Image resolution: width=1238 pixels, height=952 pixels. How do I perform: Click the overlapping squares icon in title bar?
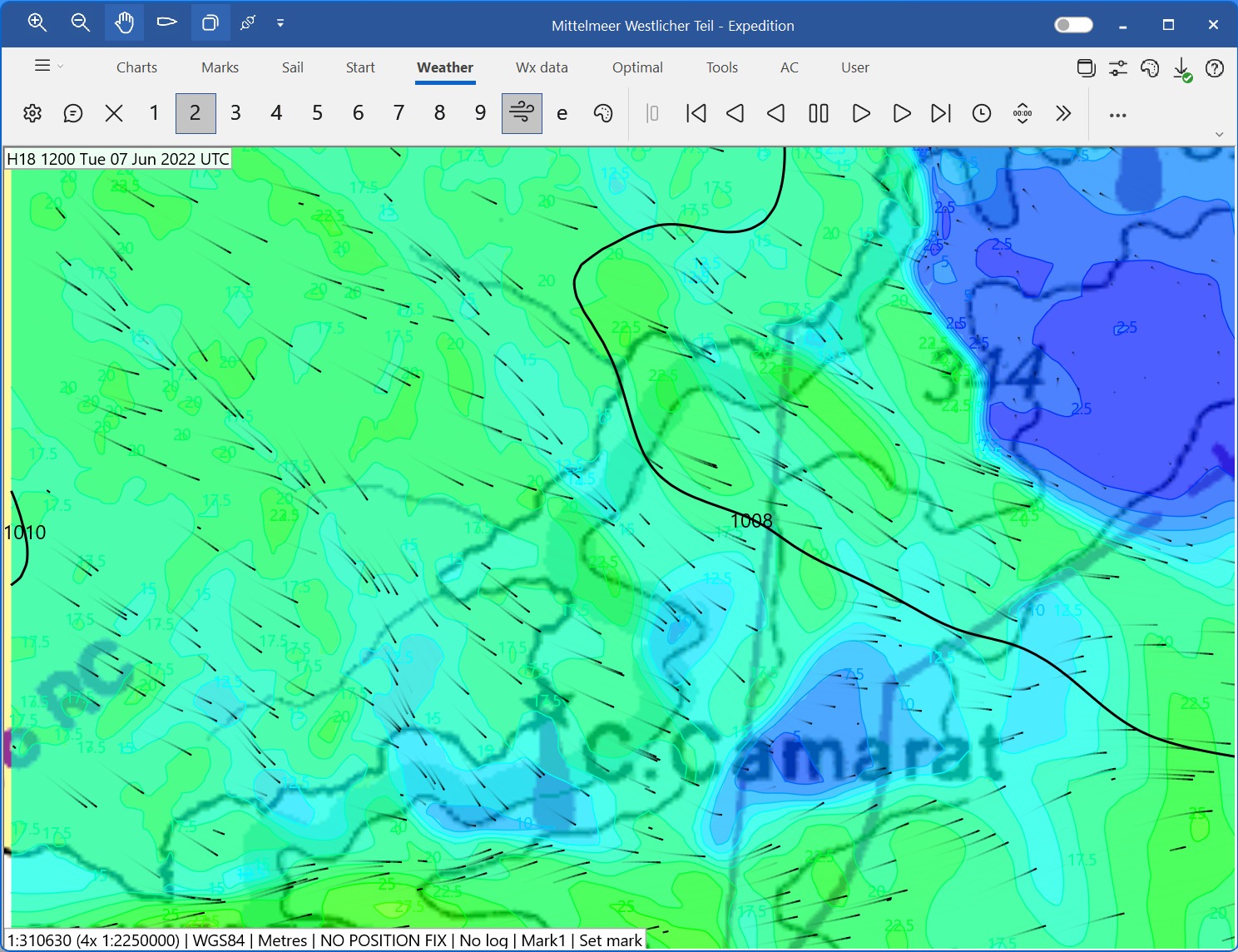point(210,23)
